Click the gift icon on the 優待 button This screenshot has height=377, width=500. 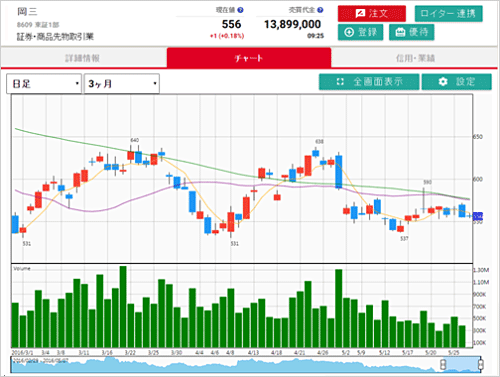pyautogui.click(x=400, y=32)
